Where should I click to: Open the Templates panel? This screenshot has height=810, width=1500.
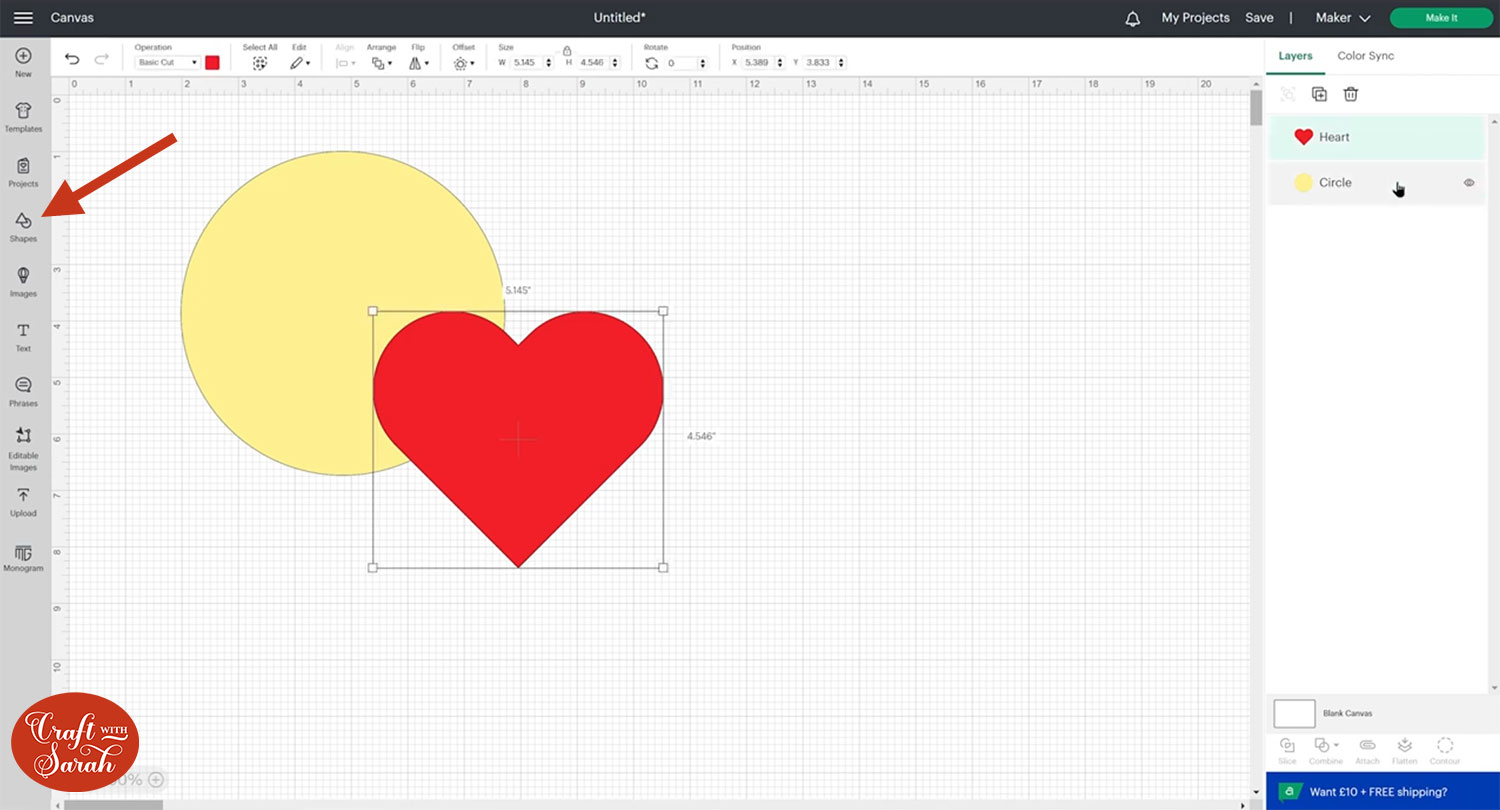tap(23, 116)
